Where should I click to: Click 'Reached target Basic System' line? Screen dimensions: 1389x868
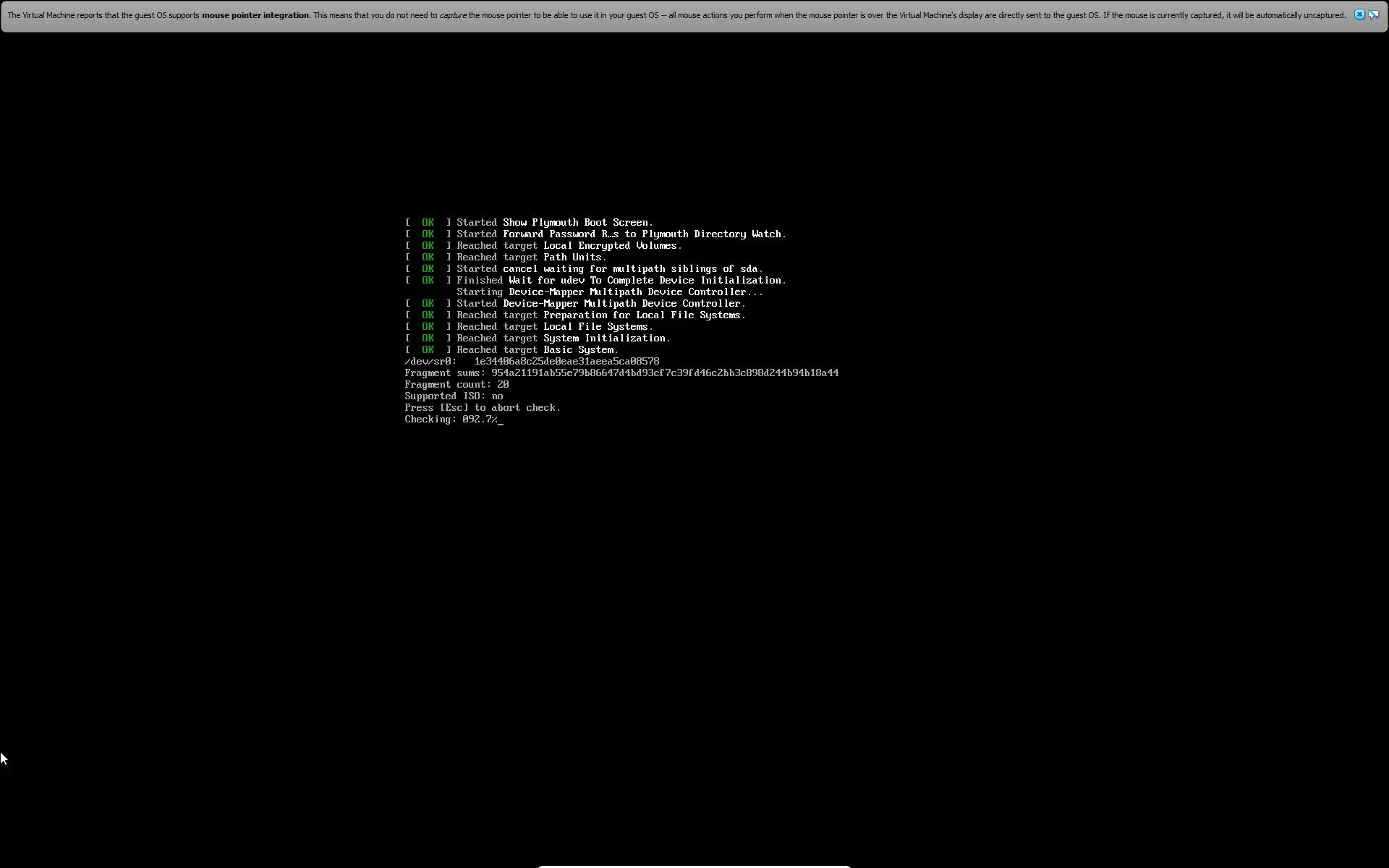[537, 350]
